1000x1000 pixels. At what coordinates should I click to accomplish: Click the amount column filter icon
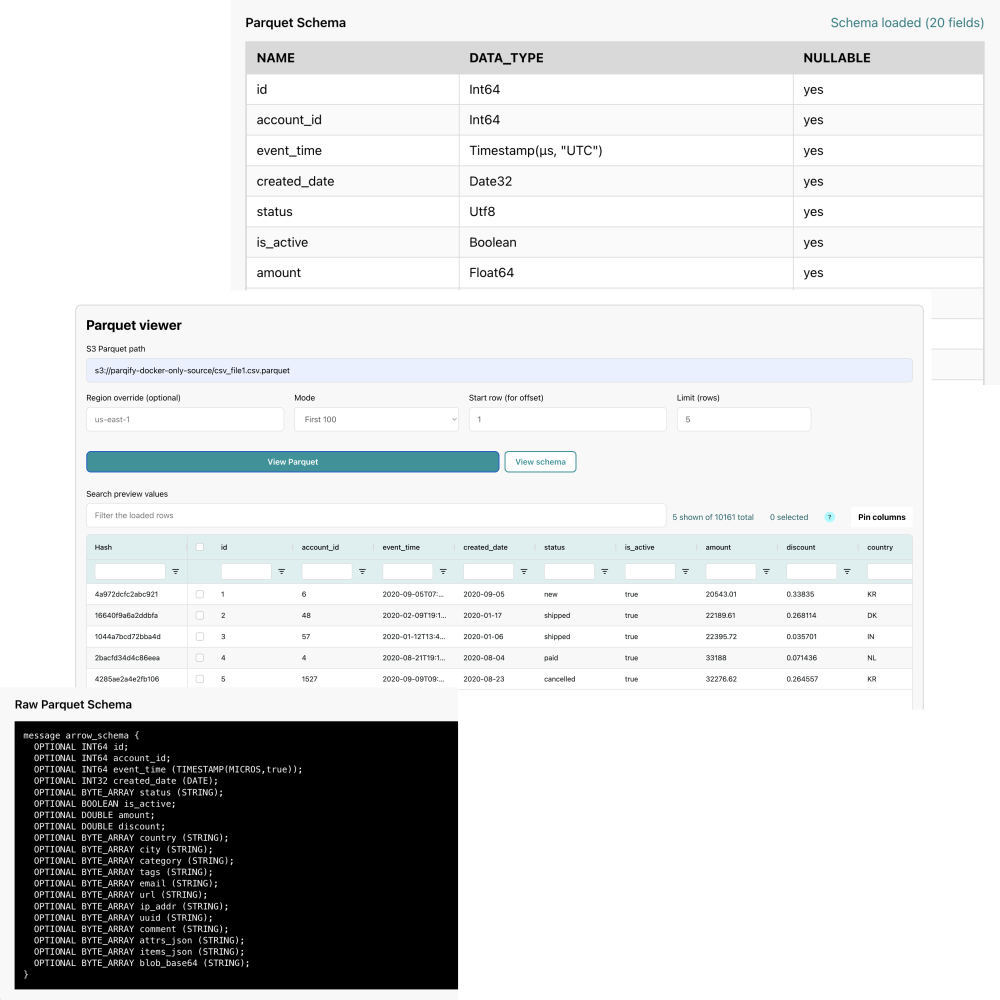(766, 571)
